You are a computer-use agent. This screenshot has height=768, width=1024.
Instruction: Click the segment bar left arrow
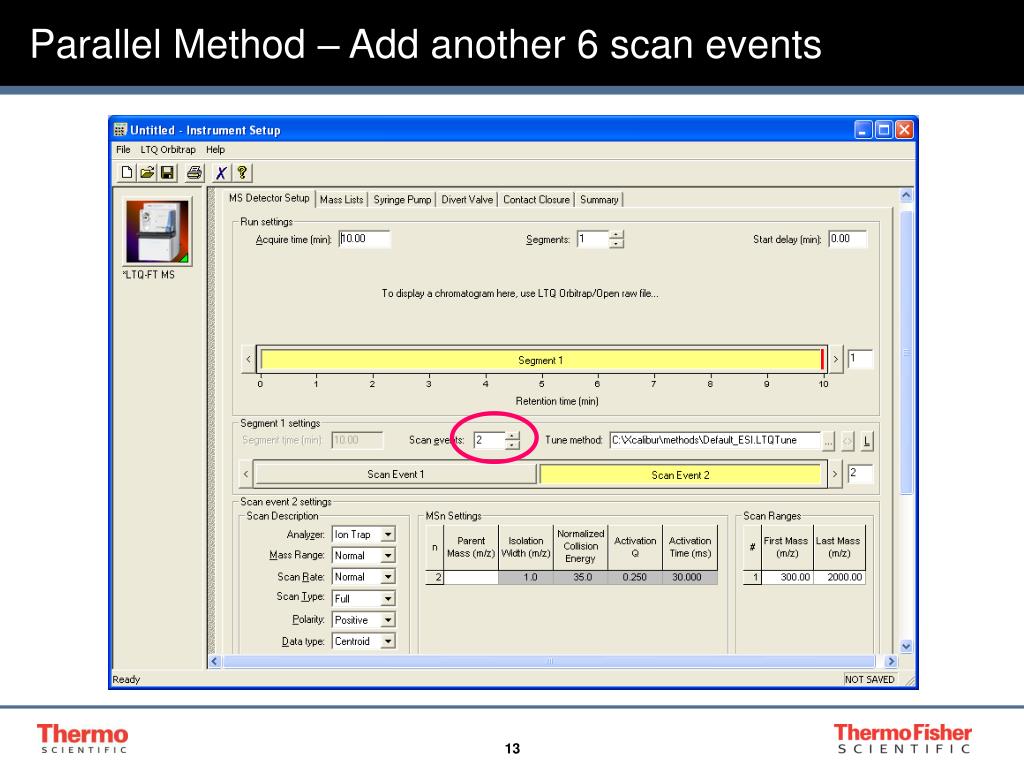tap(248, 359)
